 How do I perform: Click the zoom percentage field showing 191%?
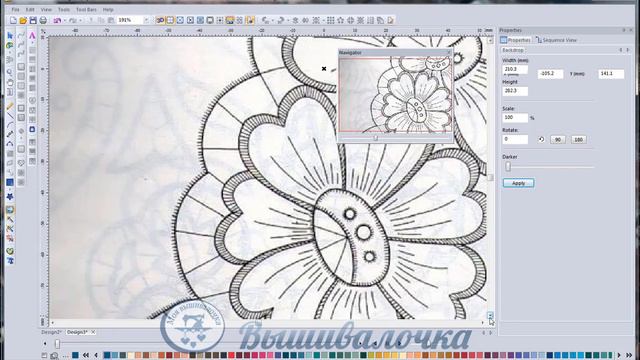[129, 20]
